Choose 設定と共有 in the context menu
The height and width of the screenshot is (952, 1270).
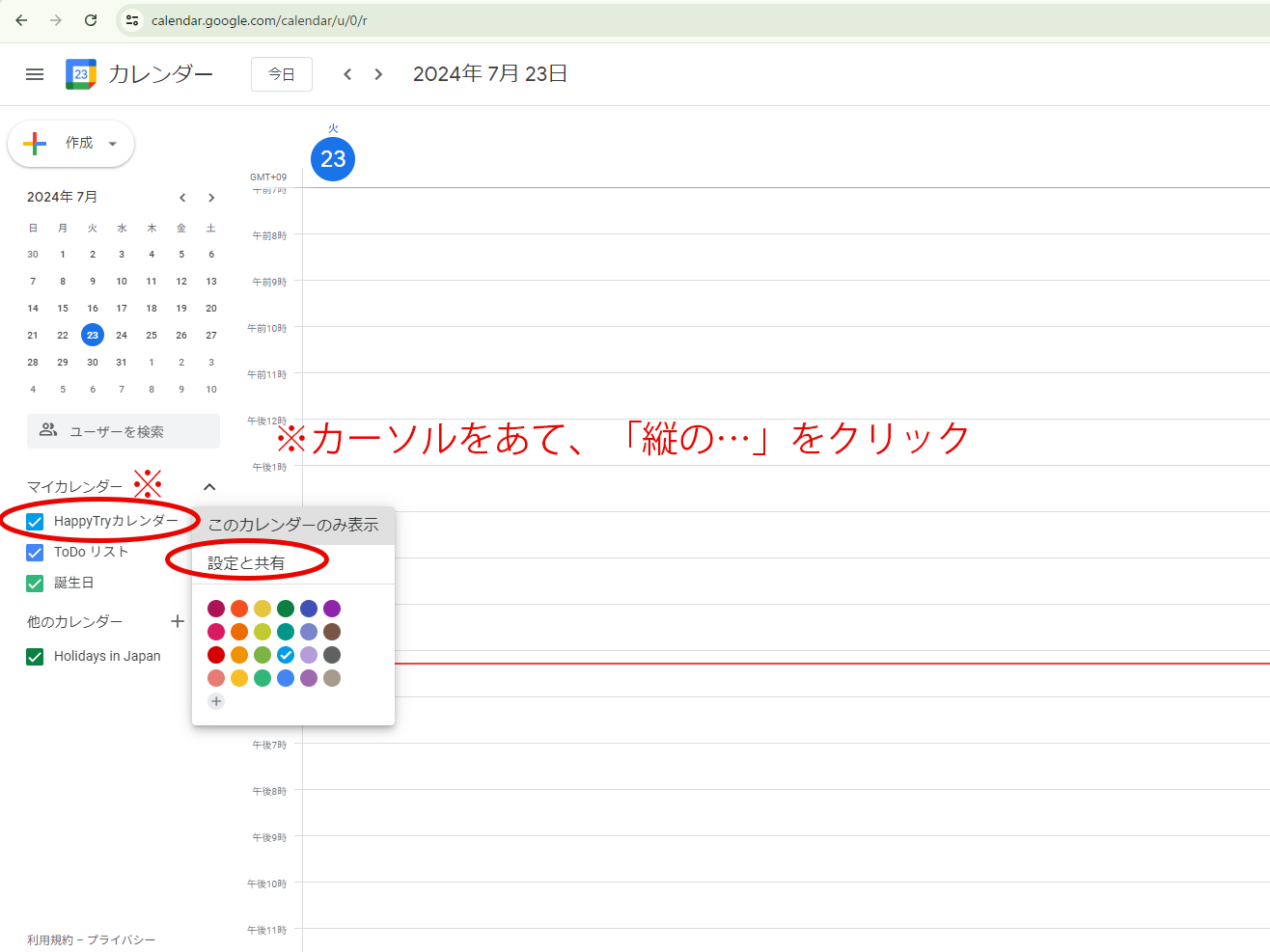pyautogui.click(x=246, y=563)
